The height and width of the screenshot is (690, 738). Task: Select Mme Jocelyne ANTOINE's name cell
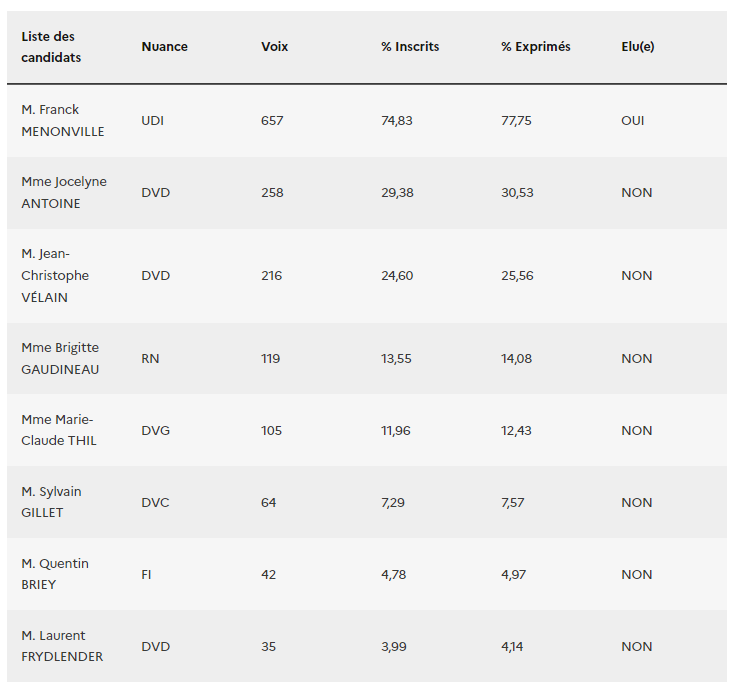[64, 192]
